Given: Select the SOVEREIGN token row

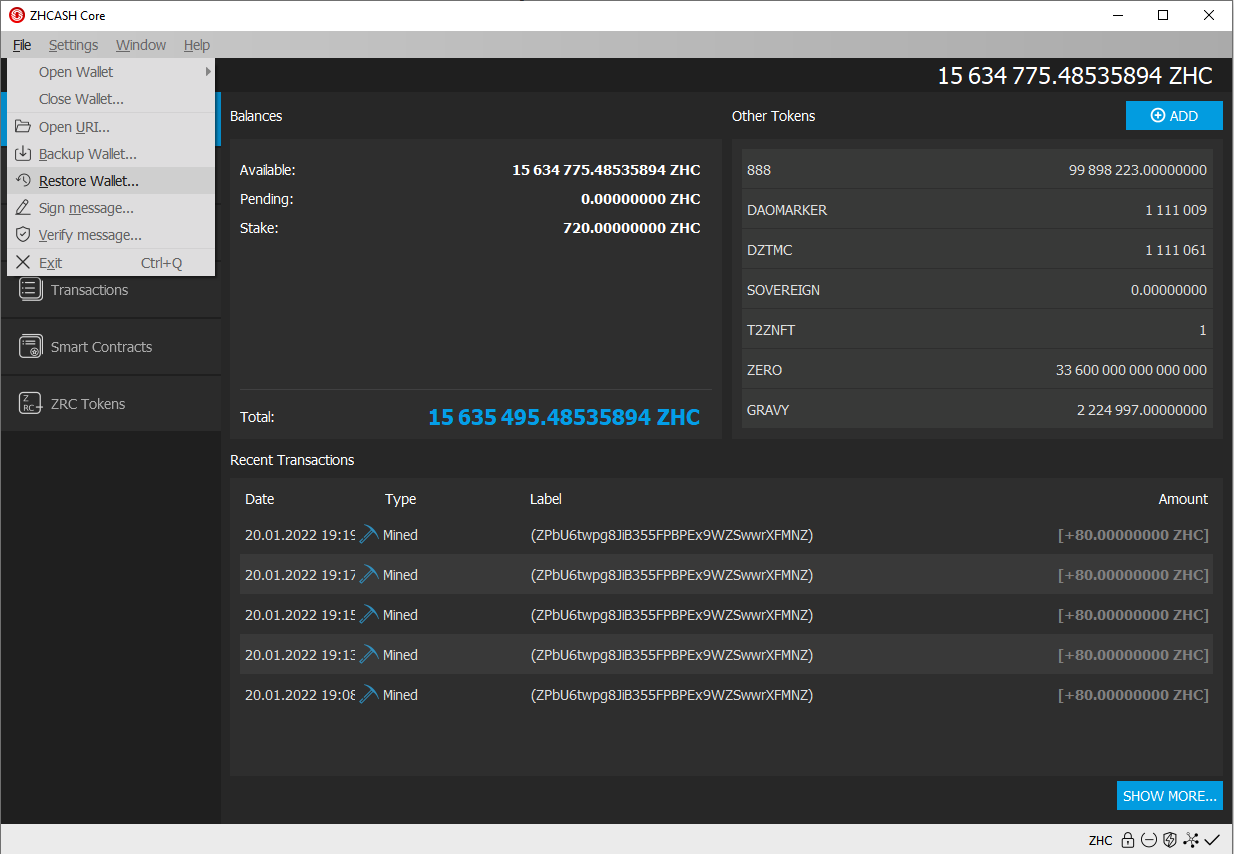Looking at the screenshot, I should (x=977, y=290).
